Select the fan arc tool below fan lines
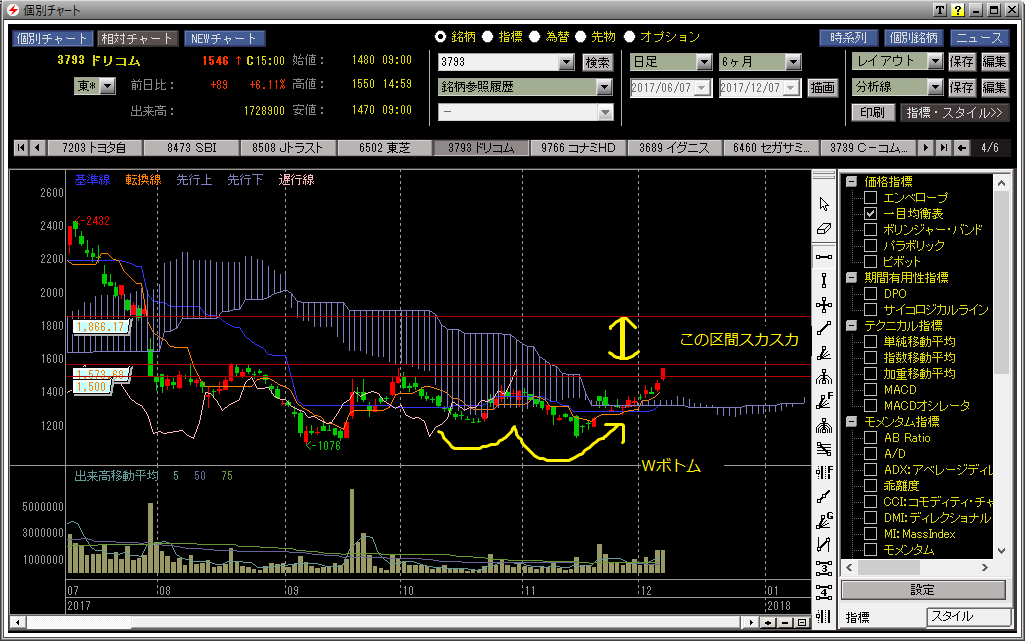Viewport: 1025px width, 641px height. click(x=824, y=377)
